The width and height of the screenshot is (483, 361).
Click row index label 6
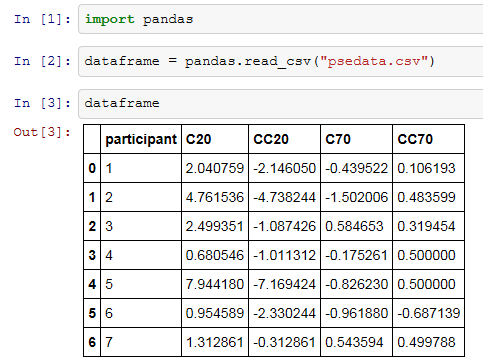tap(92, 342)
